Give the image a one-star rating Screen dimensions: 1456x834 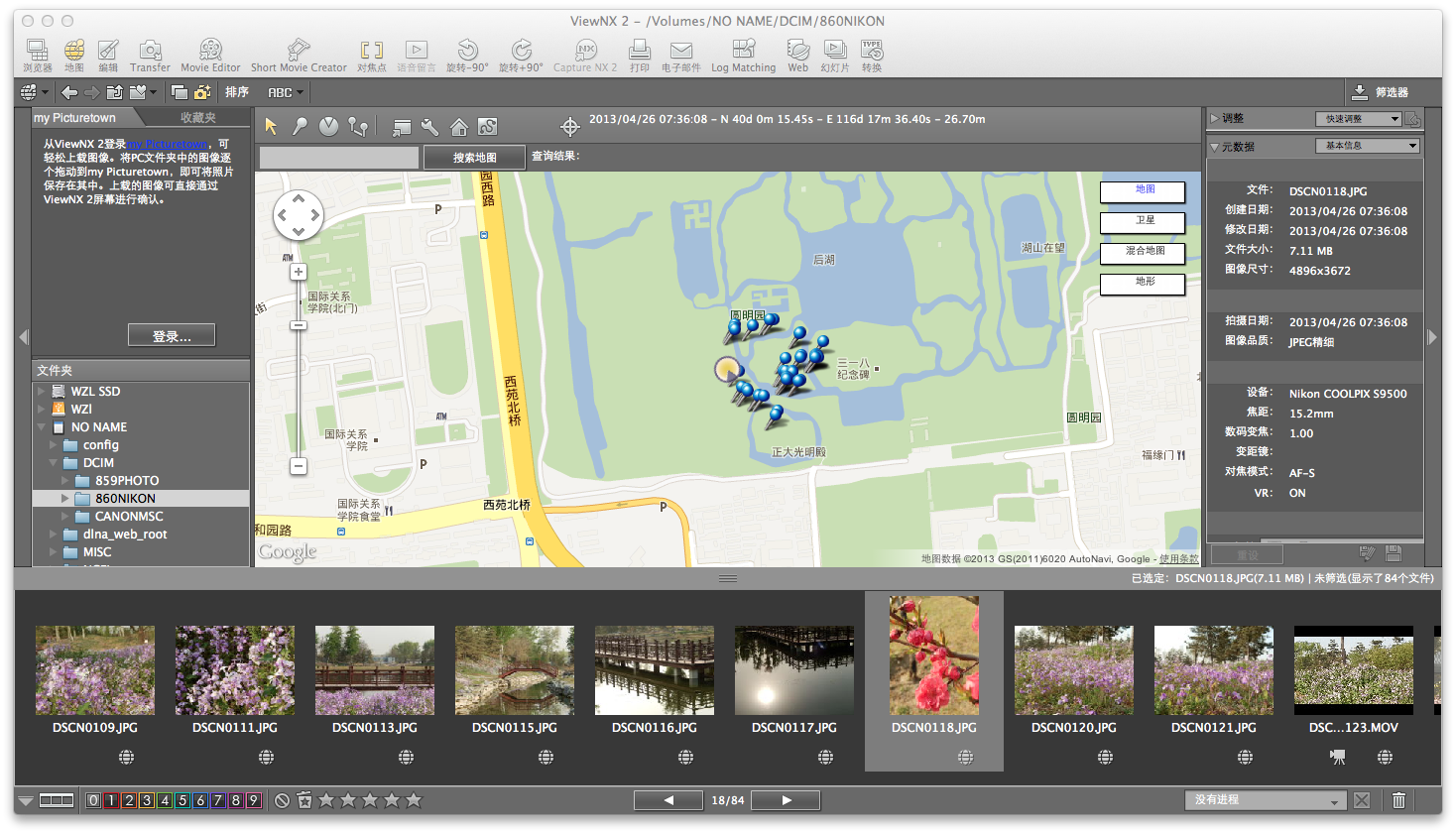coord(326,800)
